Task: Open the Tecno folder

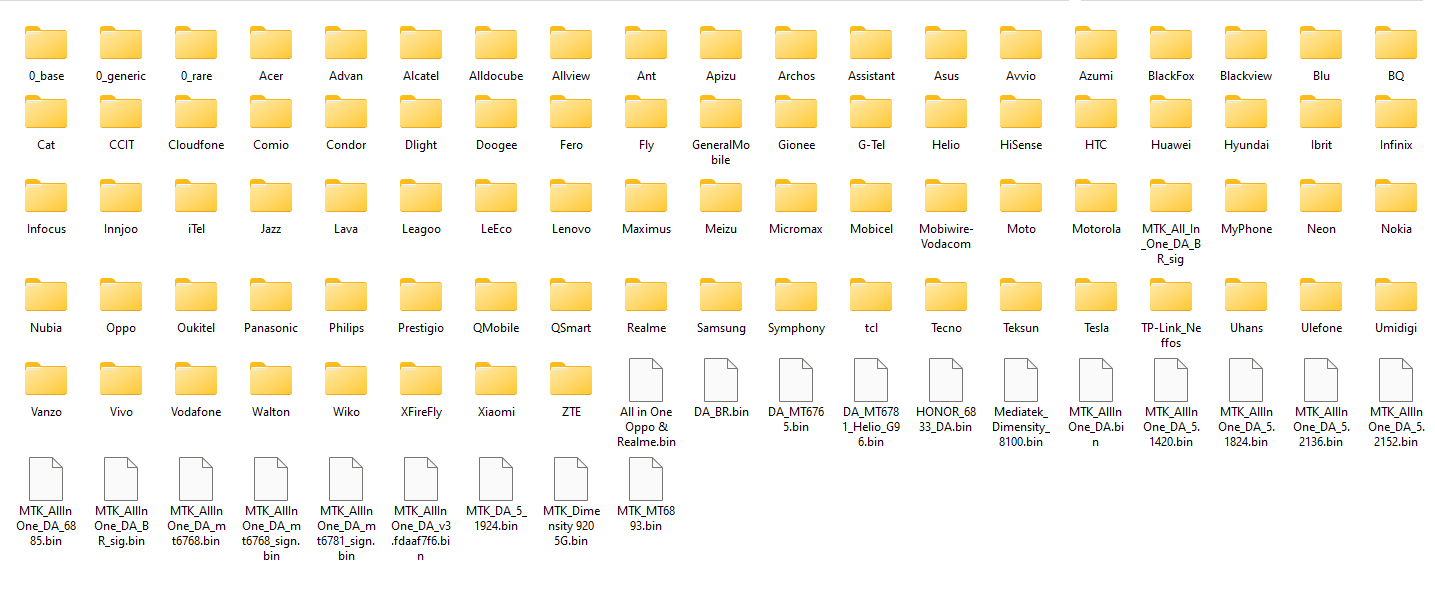Action: pyautogui.click(x=945, y=300)
